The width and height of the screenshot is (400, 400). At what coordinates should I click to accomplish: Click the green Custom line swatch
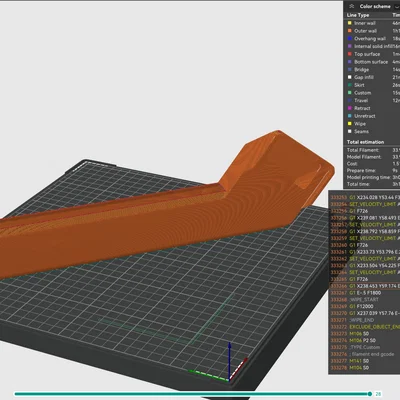(x=350, y=93)
